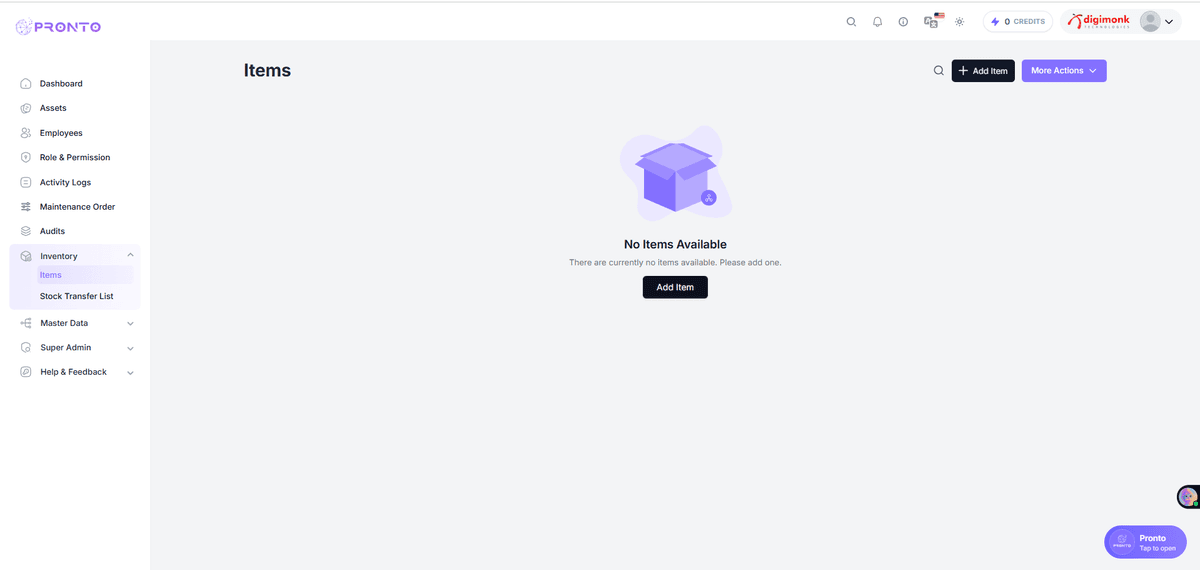This screenshot has width=1200, height=570.
Task: Open the Pronto Tap to open widget
Action: [x=1145, y=542]
